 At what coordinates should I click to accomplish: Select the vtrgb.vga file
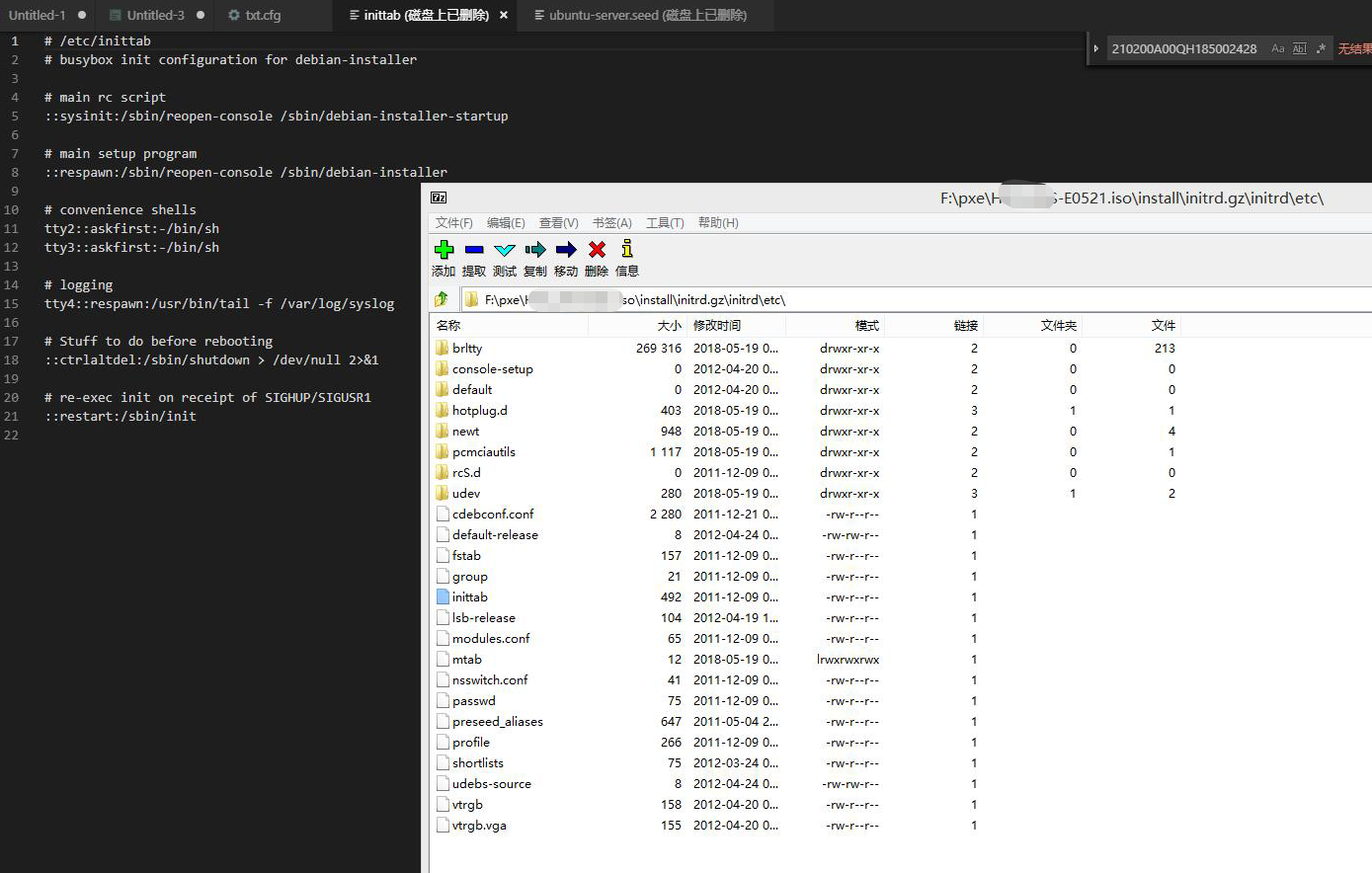tap(479, 825)
